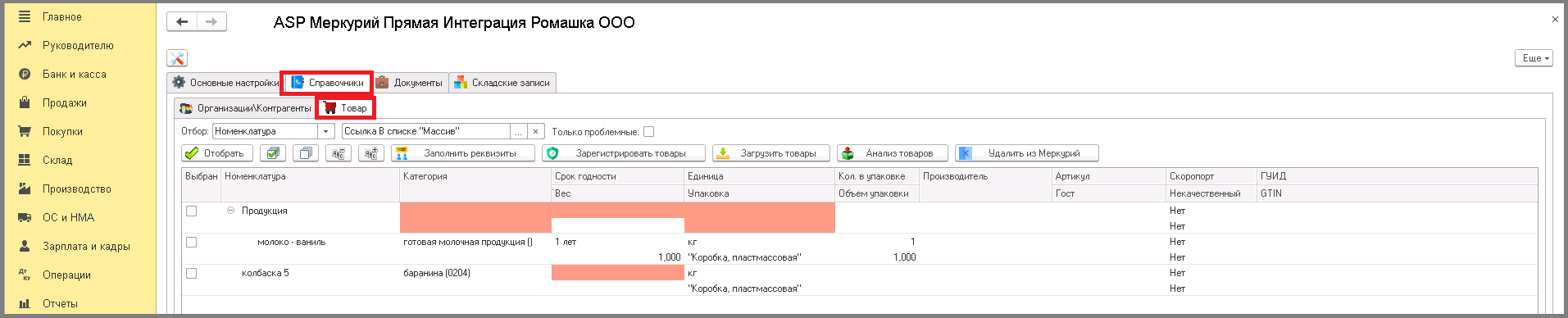Collapse the Продукция tree group
The image size is (1568, 318).
(231, 211)
